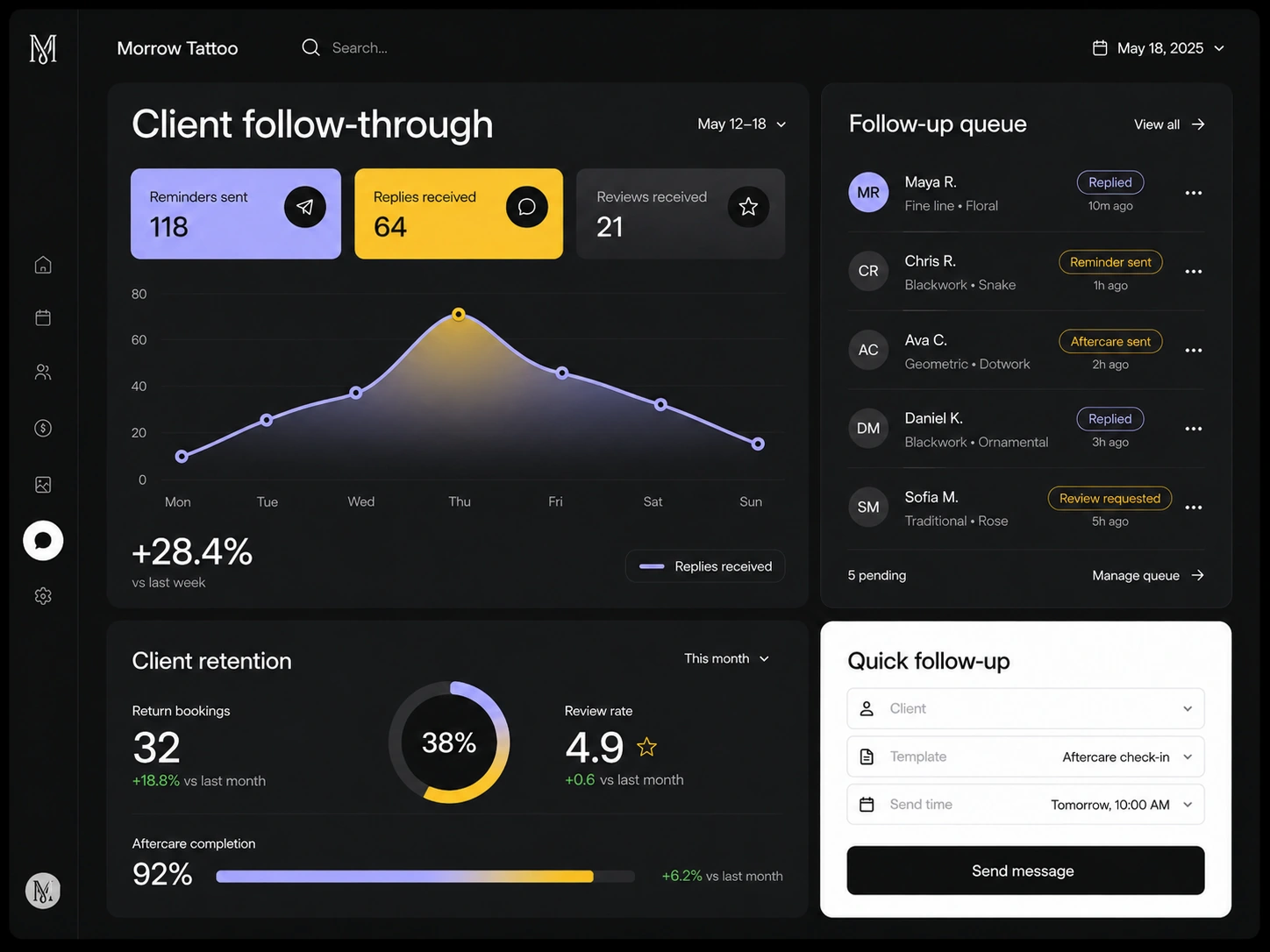Open the more options dots for Ava C.
This screenshot has height=952, width=1270.
click(x=1194, y=351)
